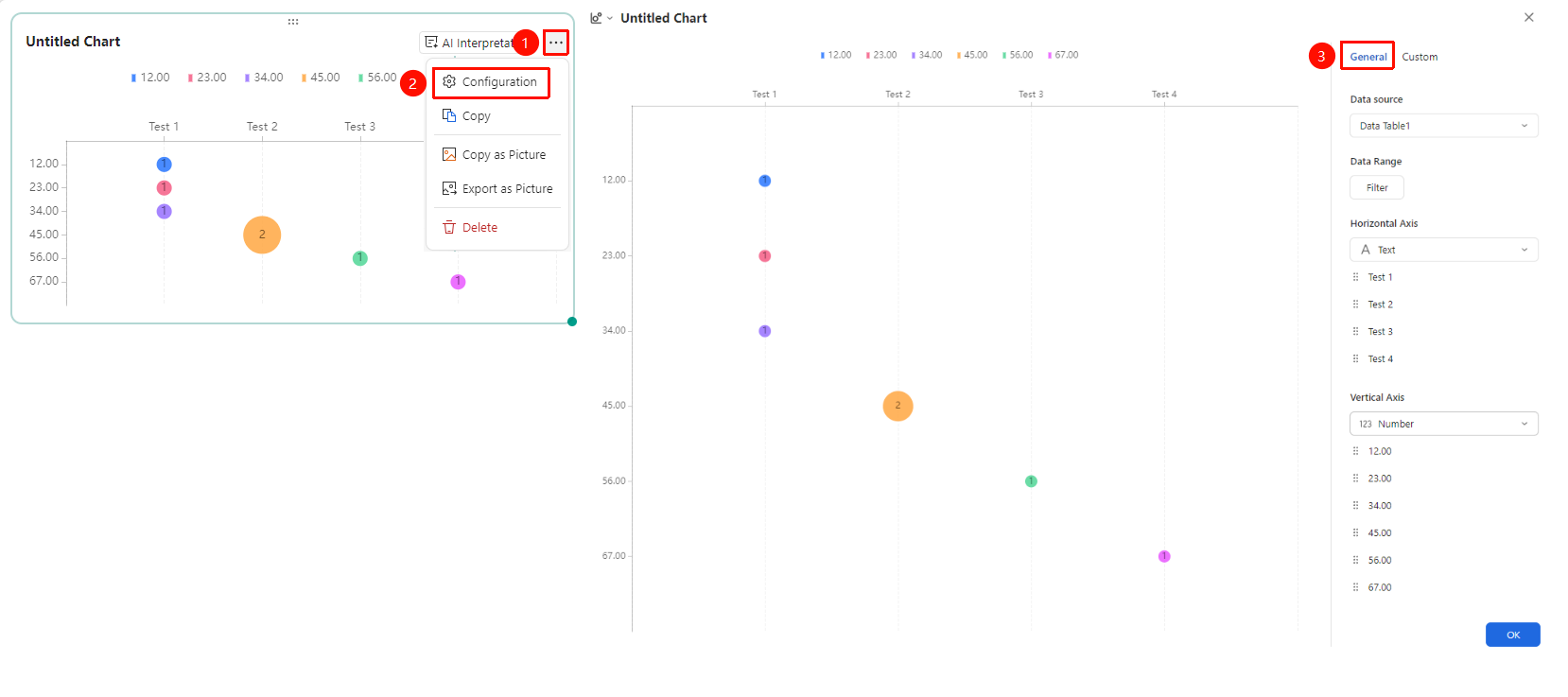This screenshot has width=1568, height=697.
Task: Toggle the 45.00 legend entry in the dialog chart
Action: click(972, 55)
